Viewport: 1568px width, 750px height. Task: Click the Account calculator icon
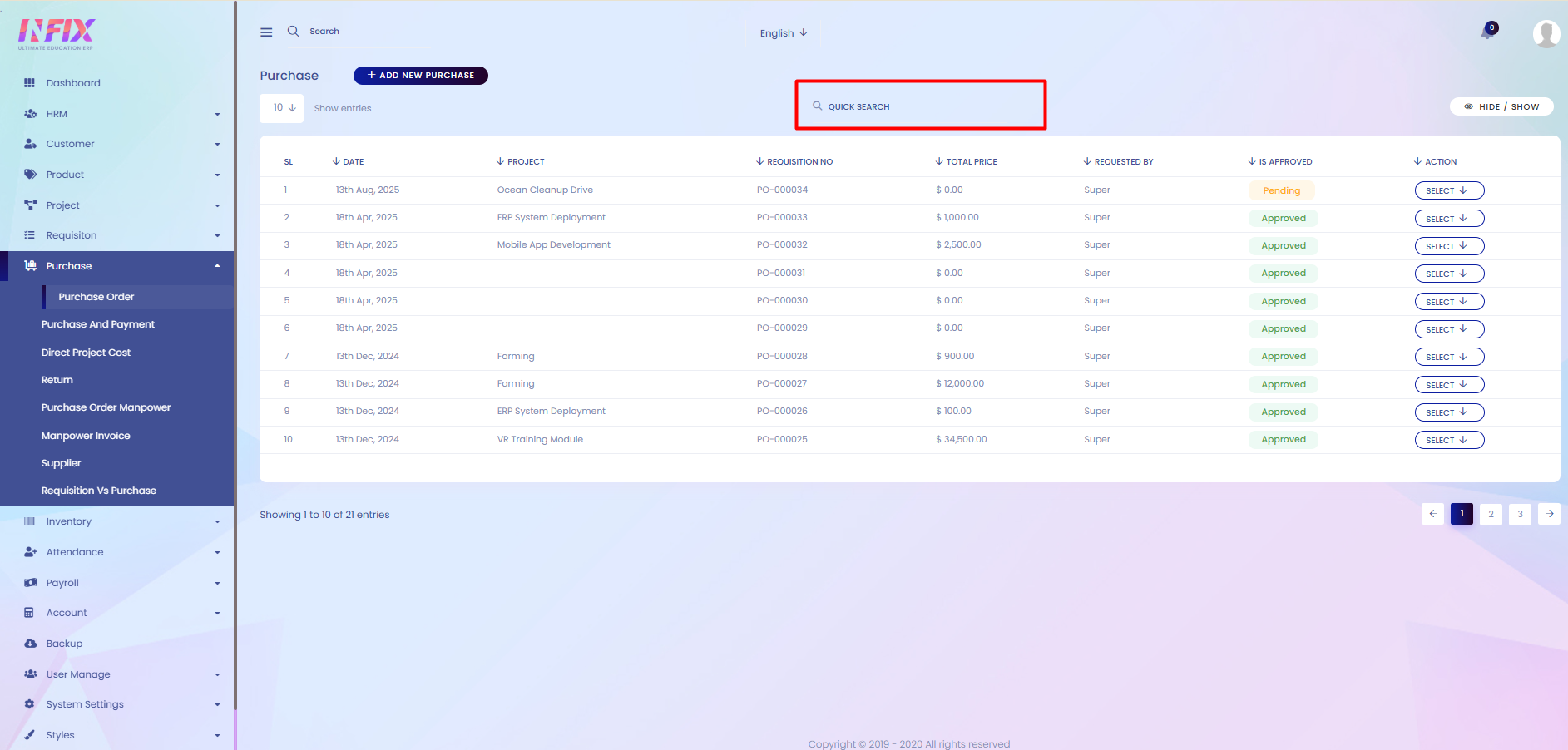(x=29, y=613)
